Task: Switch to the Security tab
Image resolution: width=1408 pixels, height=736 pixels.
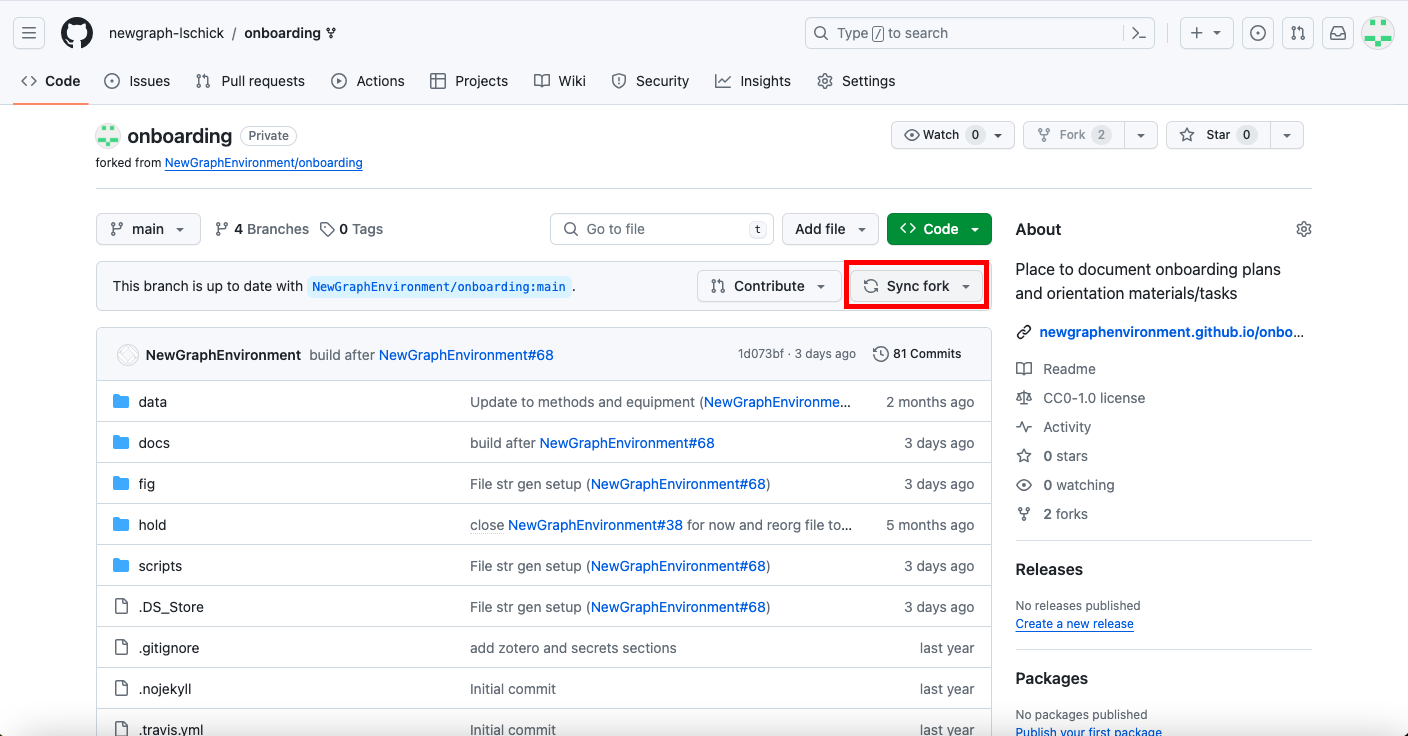Action: [650, 81]
